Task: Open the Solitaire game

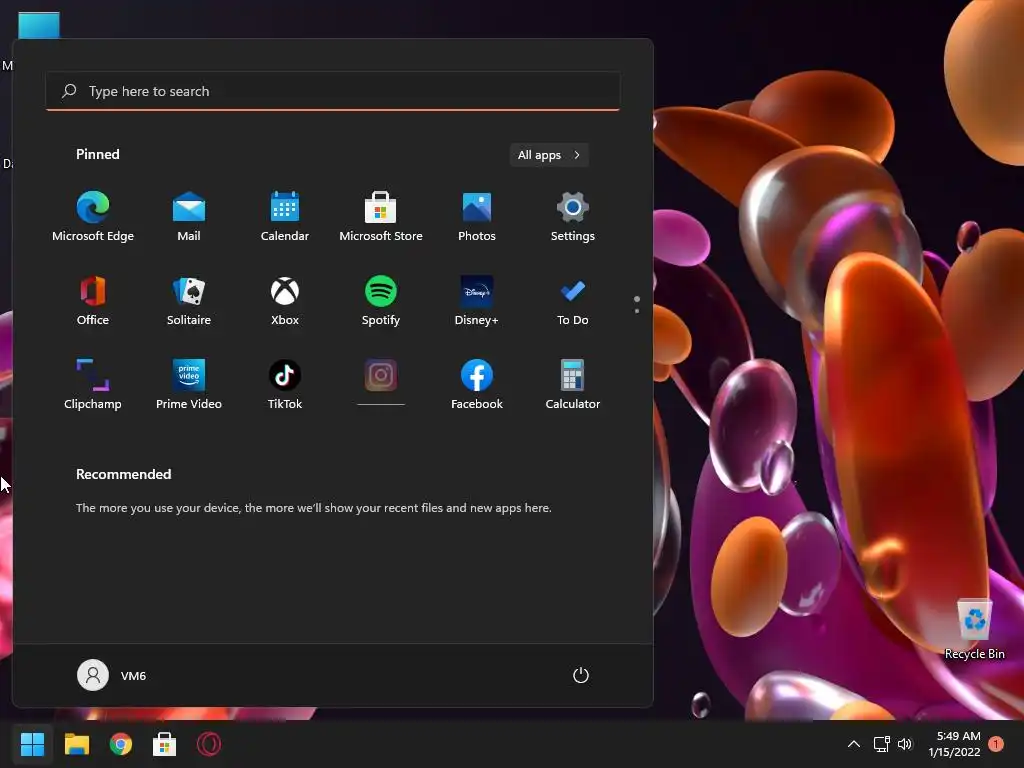Action: [189, 301]
